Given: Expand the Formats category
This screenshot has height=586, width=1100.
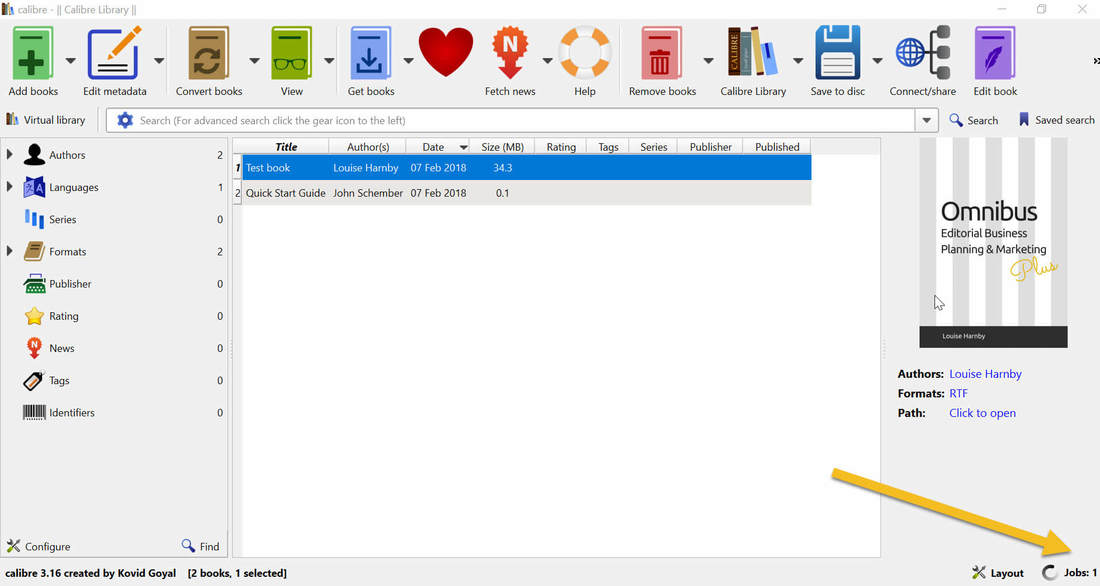Looking at the screenshot, I should point(10,251).
